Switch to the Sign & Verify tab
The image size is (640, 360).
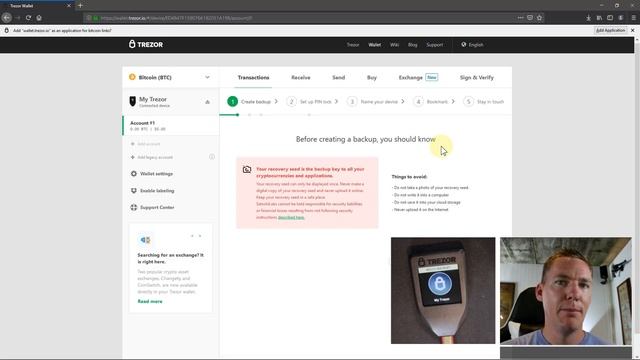pyautogui.click(x=477, y=78)
